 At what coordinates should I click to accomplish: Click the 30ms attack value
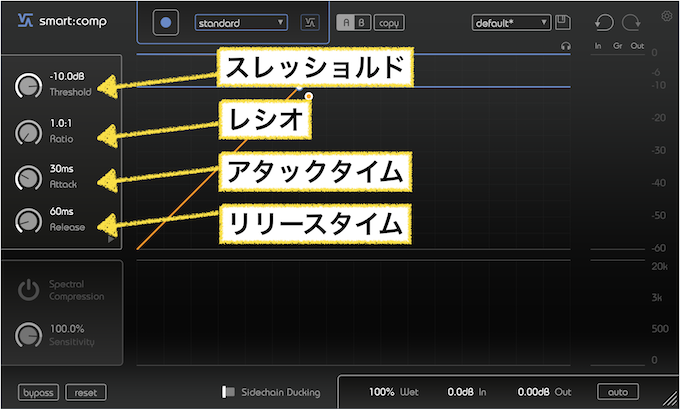coord(62,168)
